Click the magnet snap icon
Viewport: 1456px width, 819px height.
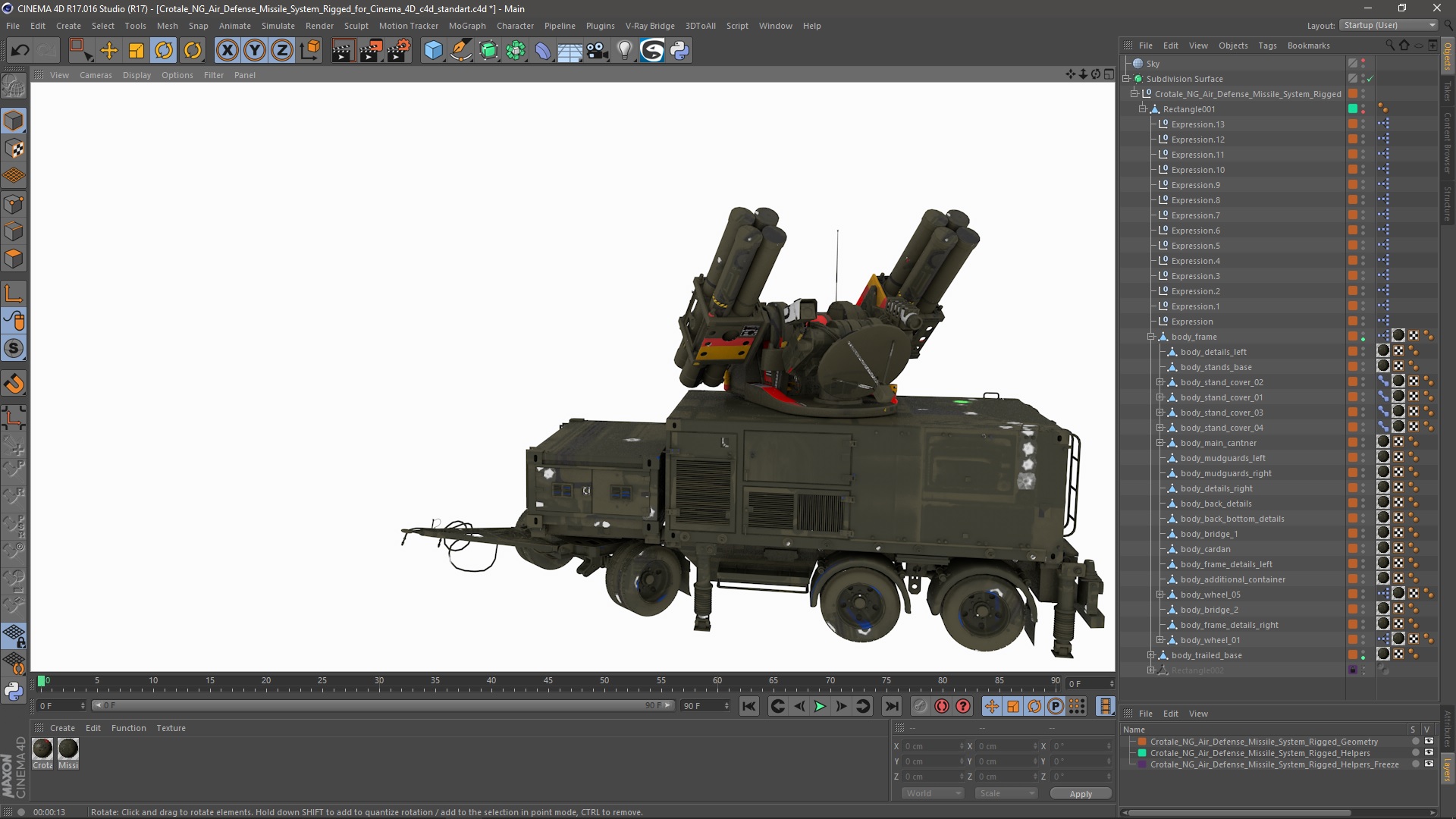pos(14,384)
